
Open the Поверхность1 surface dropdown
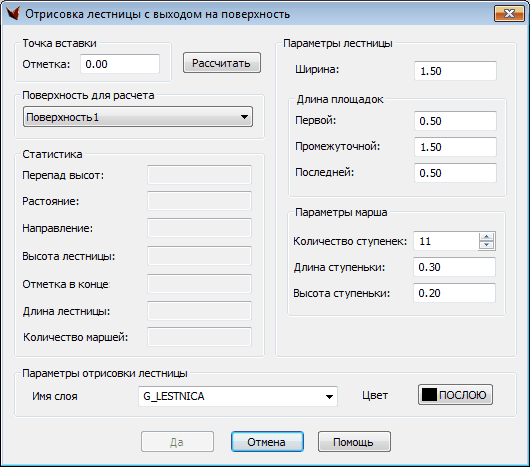pyautogui.click(x=138, y=117)
